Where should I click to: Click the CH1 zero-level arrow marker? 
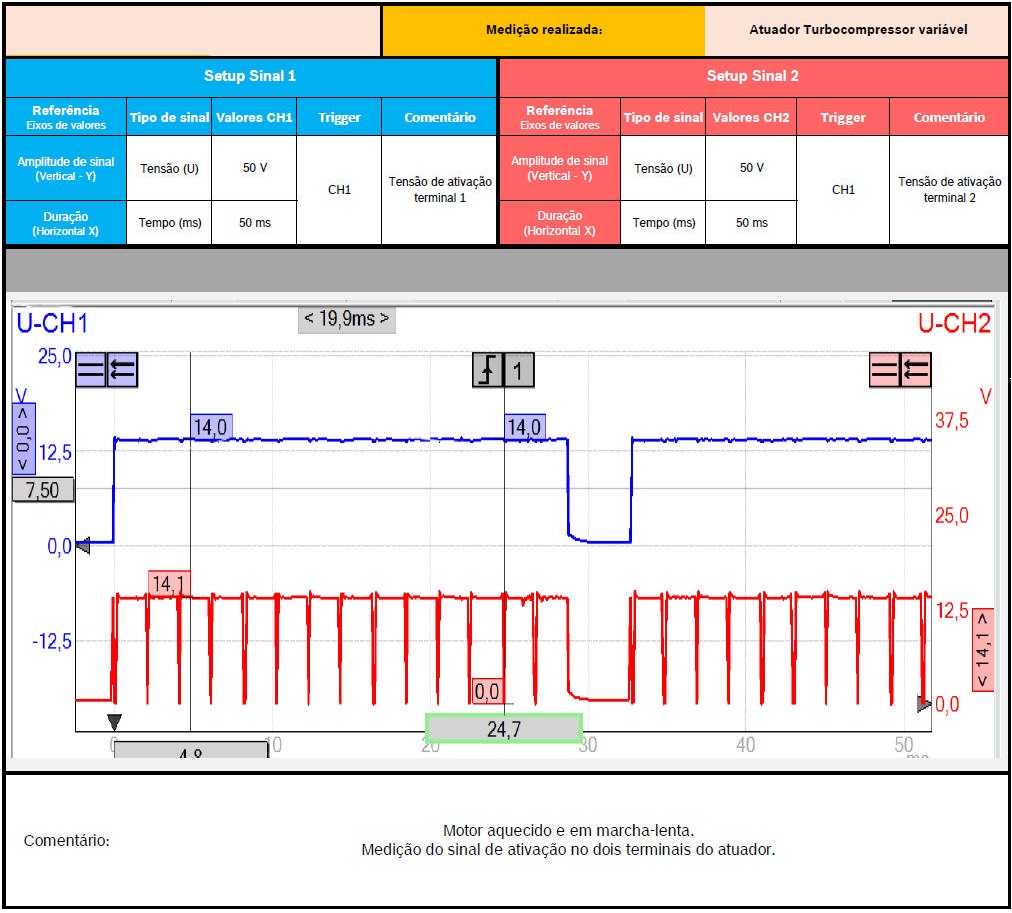click(x=84, y=546)
